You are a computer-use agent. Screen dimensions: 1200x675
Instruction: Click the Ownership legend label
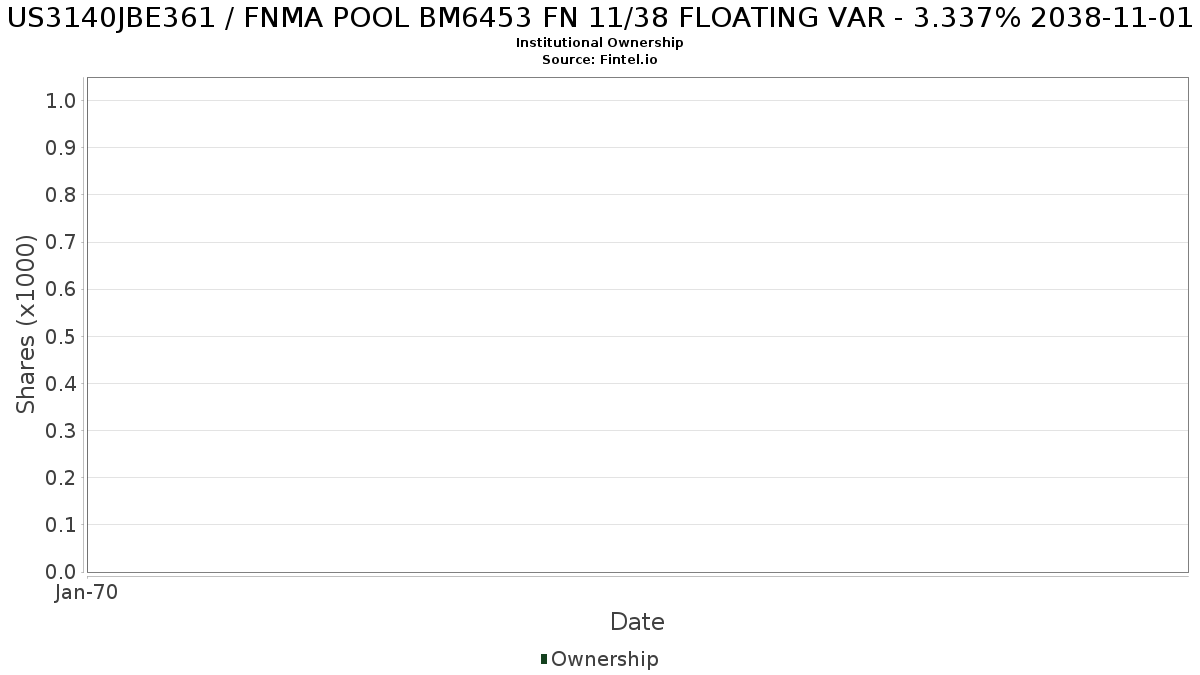point(605,659)
